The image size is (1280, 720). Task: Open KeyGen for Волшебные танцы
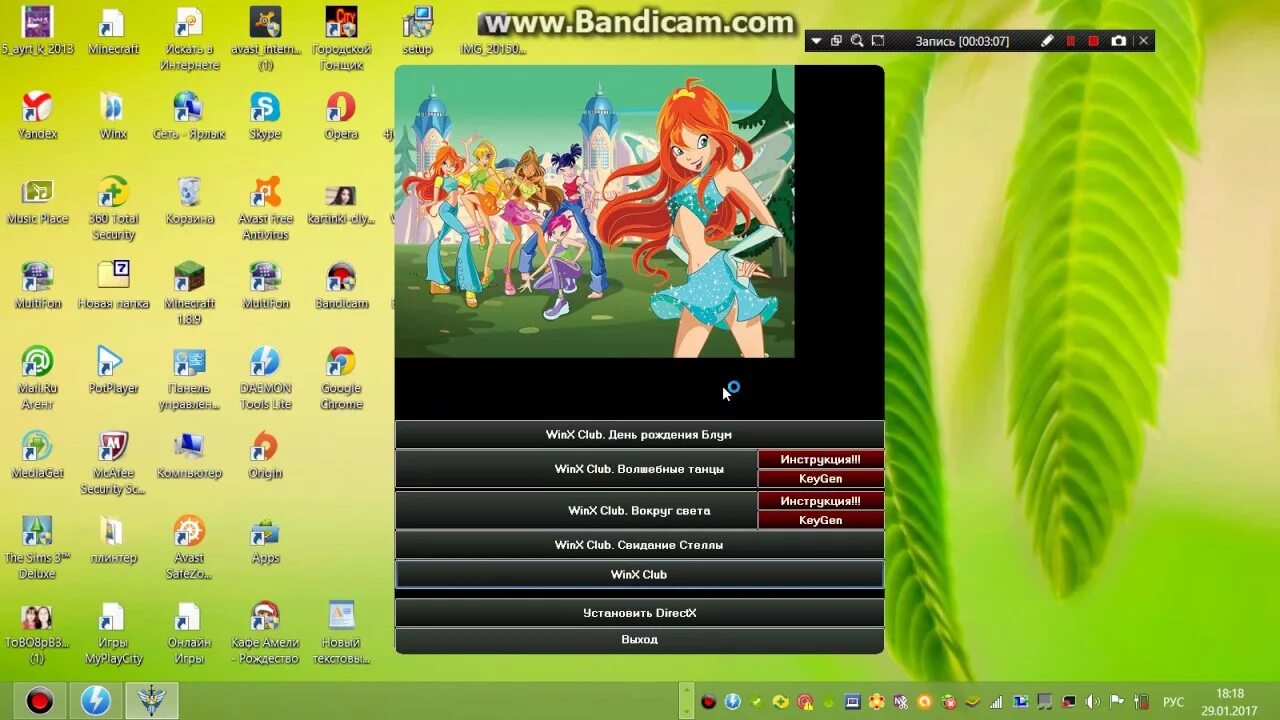821,479
